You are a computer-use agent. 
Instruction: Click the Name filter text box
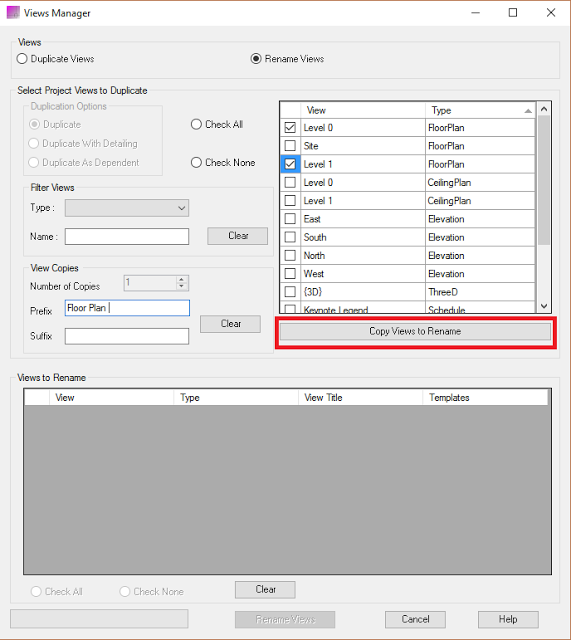pyautogui.click(x=127, y=237)
